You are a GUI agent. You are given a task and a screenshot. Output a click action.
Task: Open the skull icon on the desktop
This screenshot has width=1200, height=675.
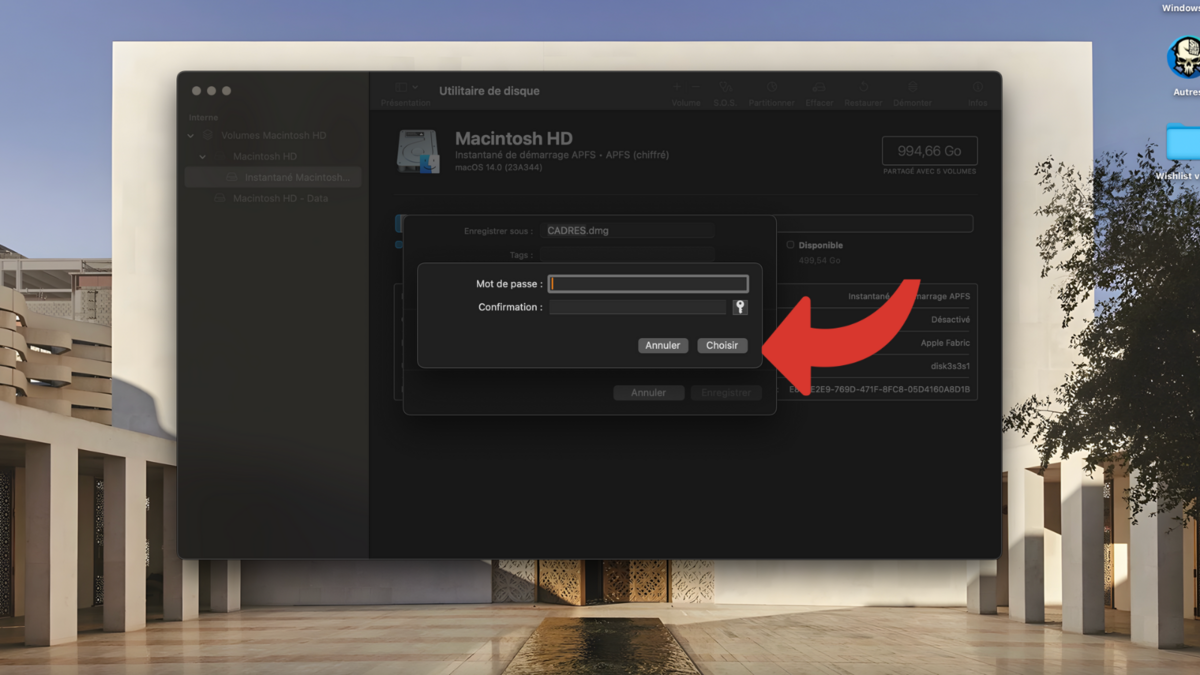coord(1184,58)
